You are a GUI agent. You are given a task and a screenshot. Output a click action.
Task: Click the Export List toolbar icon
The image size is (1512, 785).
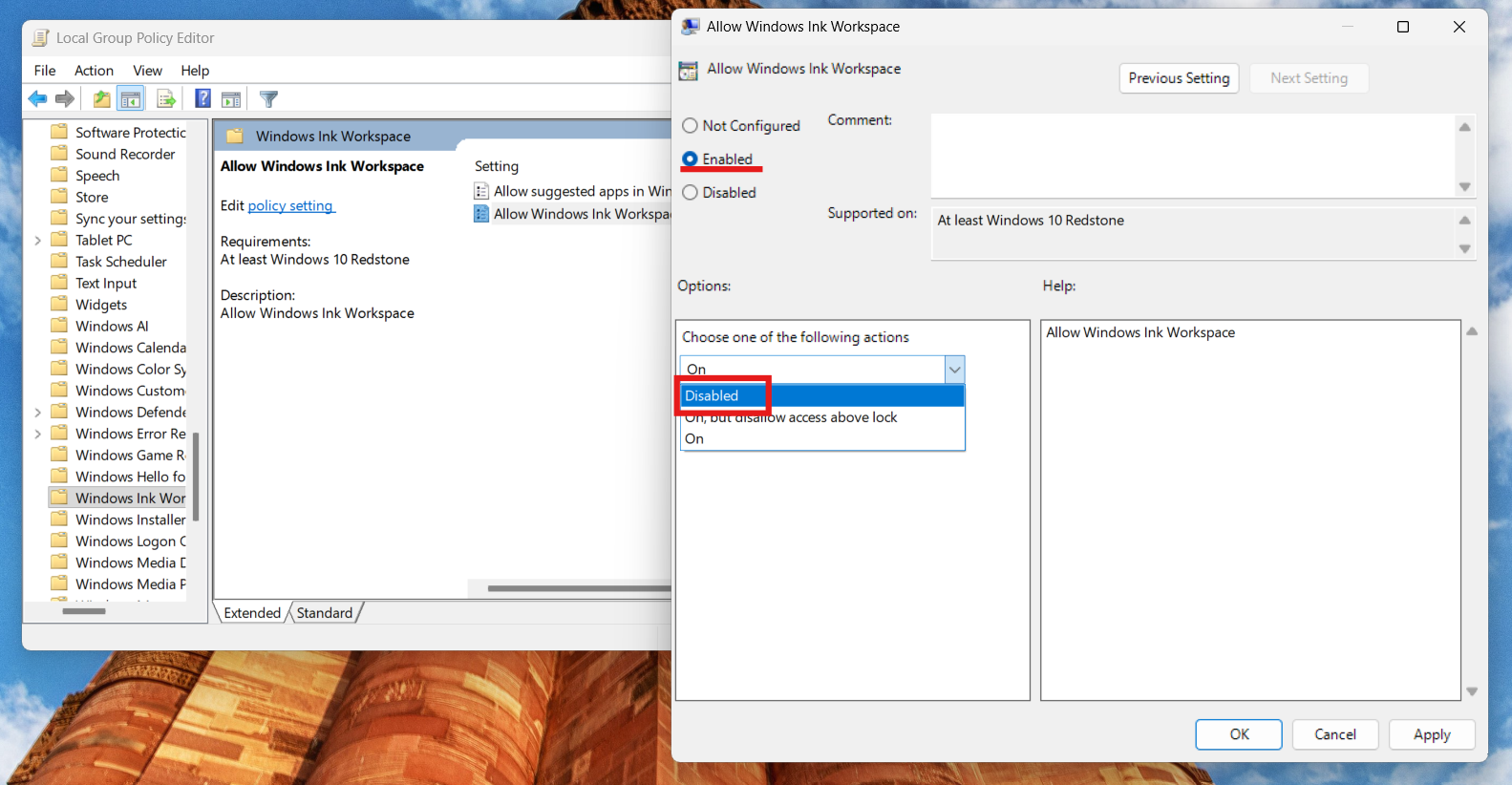coord(166,98)
